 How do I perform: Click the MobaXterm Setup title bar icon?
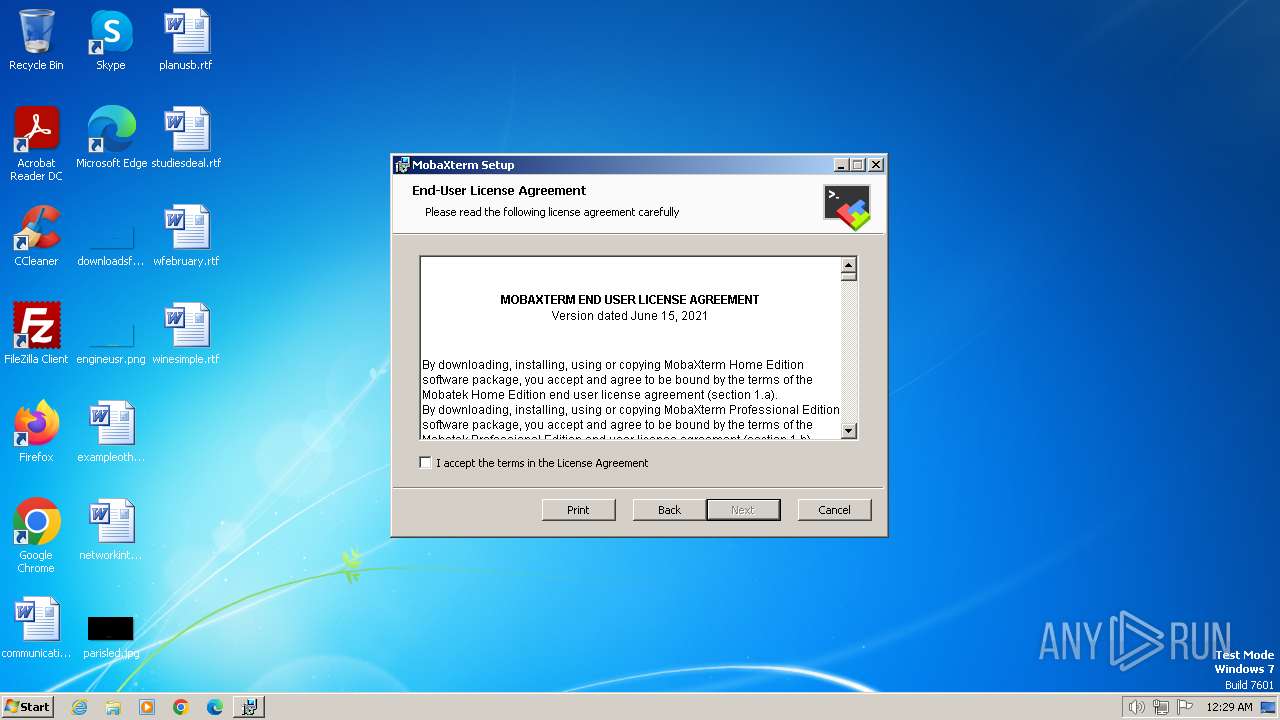click(402, 165)
